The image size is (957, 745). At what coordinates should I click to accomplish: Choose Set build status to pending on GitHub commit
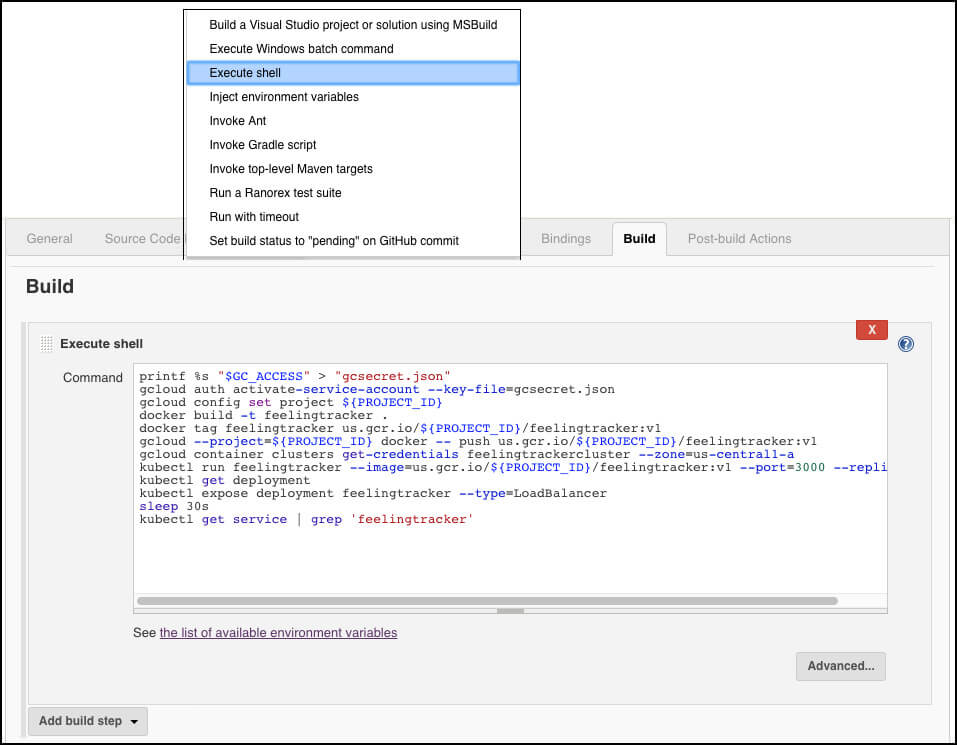[353, 241]
